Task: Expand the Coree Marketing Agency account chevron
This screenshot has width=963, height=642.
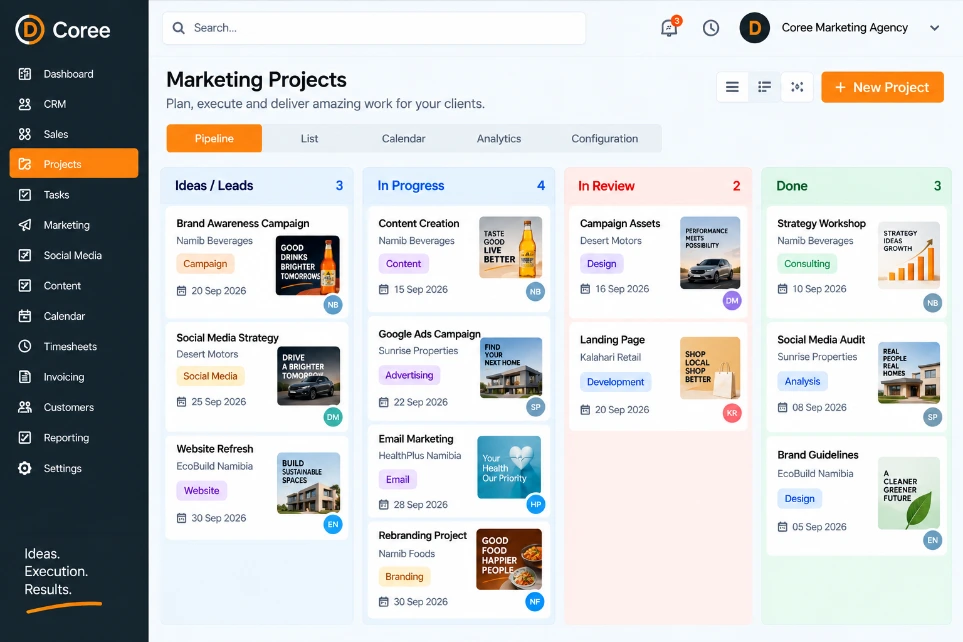Action: [x=934, y=28]
